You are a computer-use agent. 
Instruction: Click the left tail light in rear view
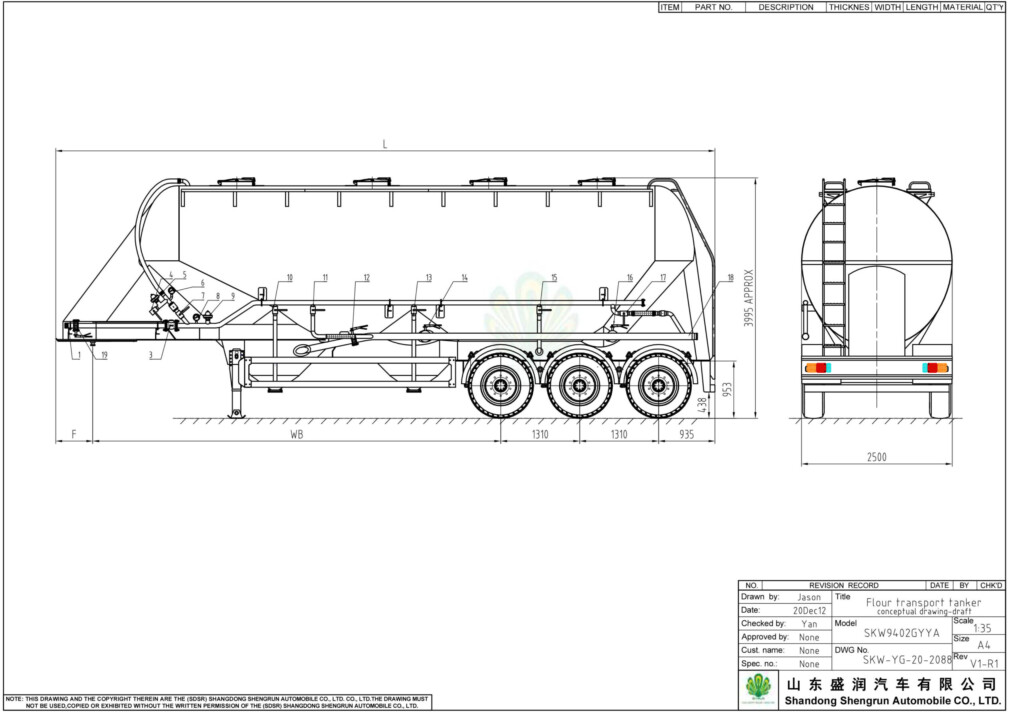pyautogui.click(x=817, y=368)
